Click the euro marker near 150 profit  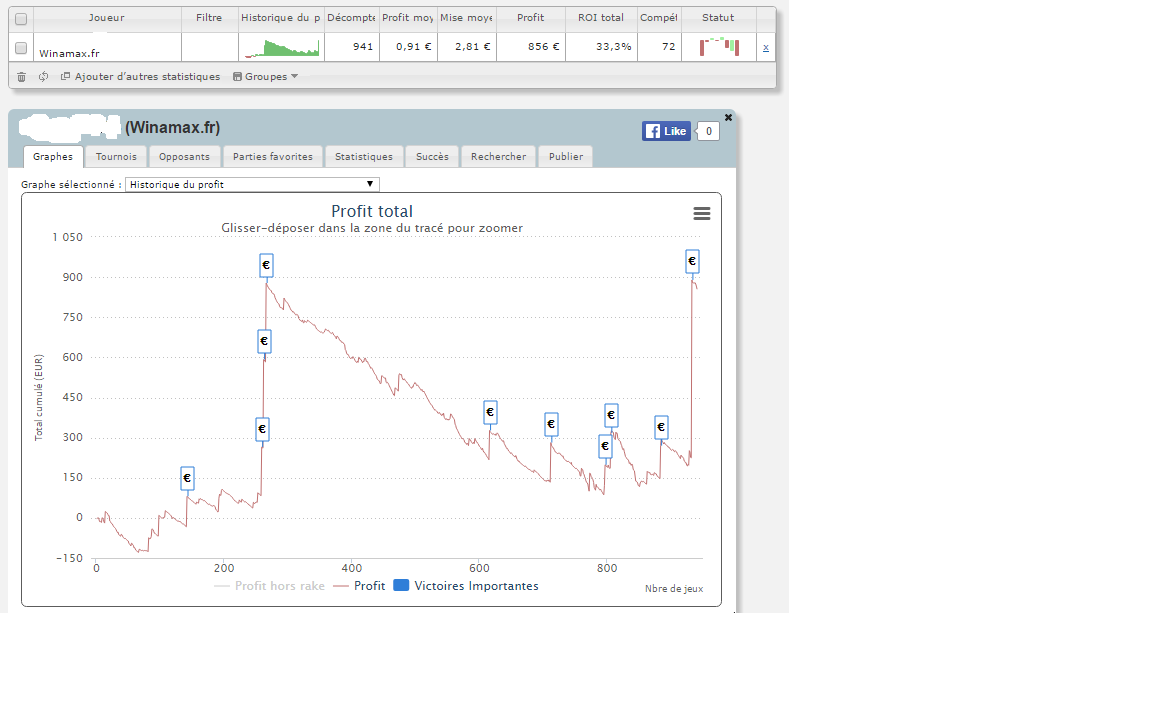[x=187, y=478]
